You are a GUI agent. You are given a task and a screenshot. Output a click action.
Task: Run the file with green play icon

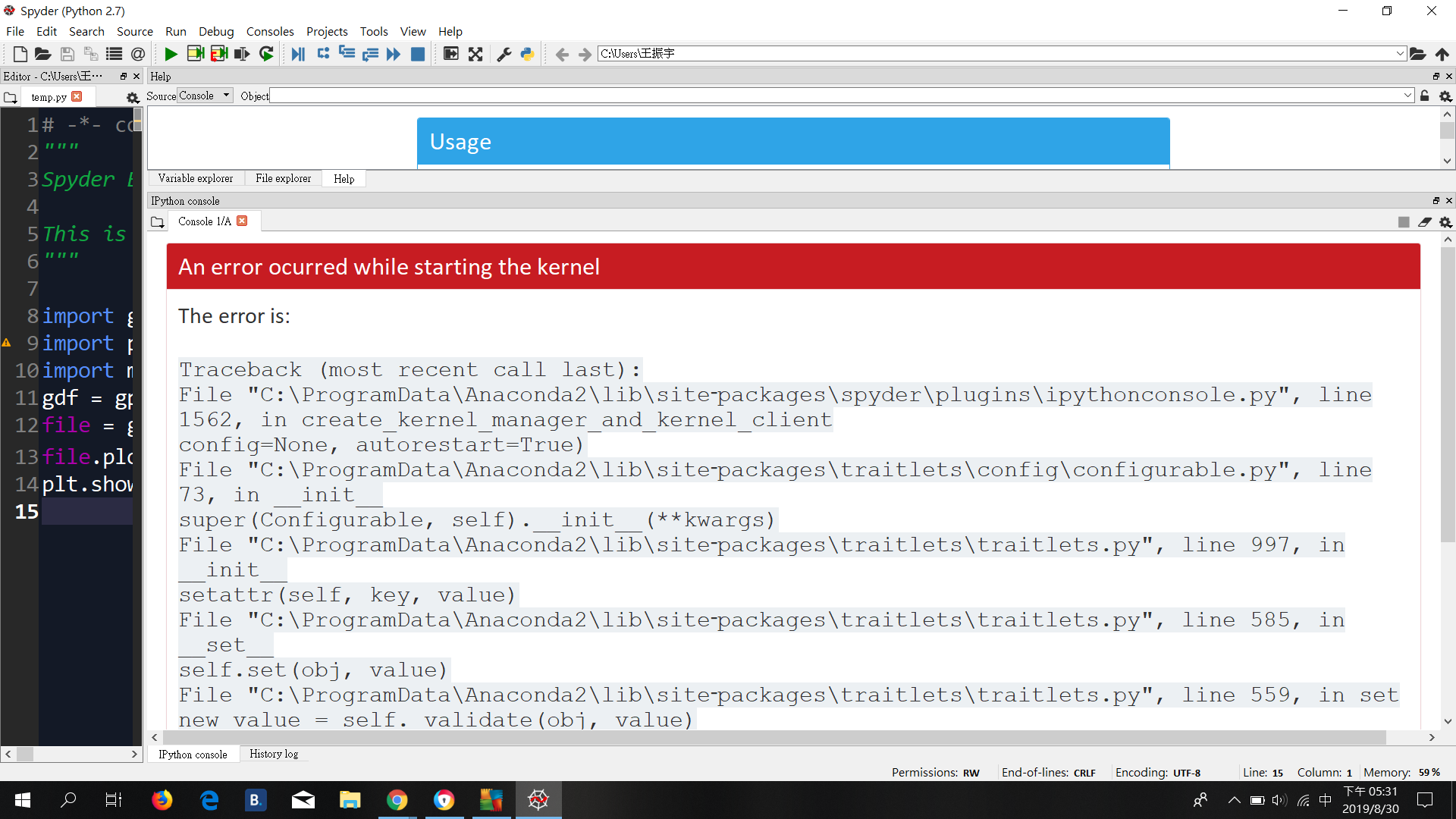point(171,54)
